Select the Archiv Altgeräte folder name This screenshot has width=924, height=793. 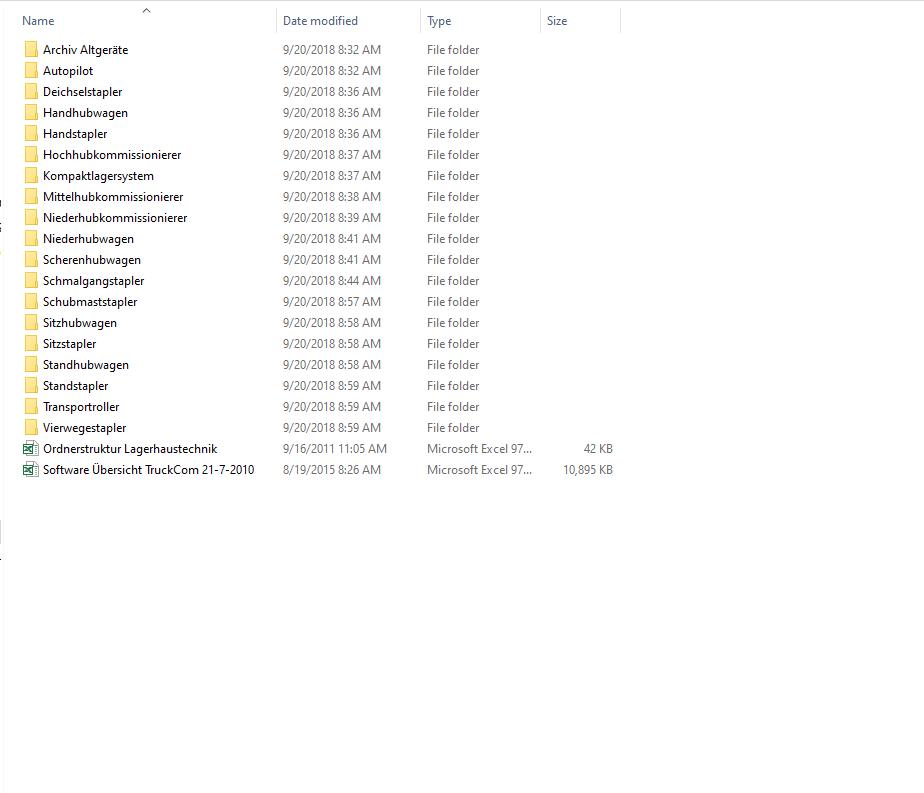85,49
